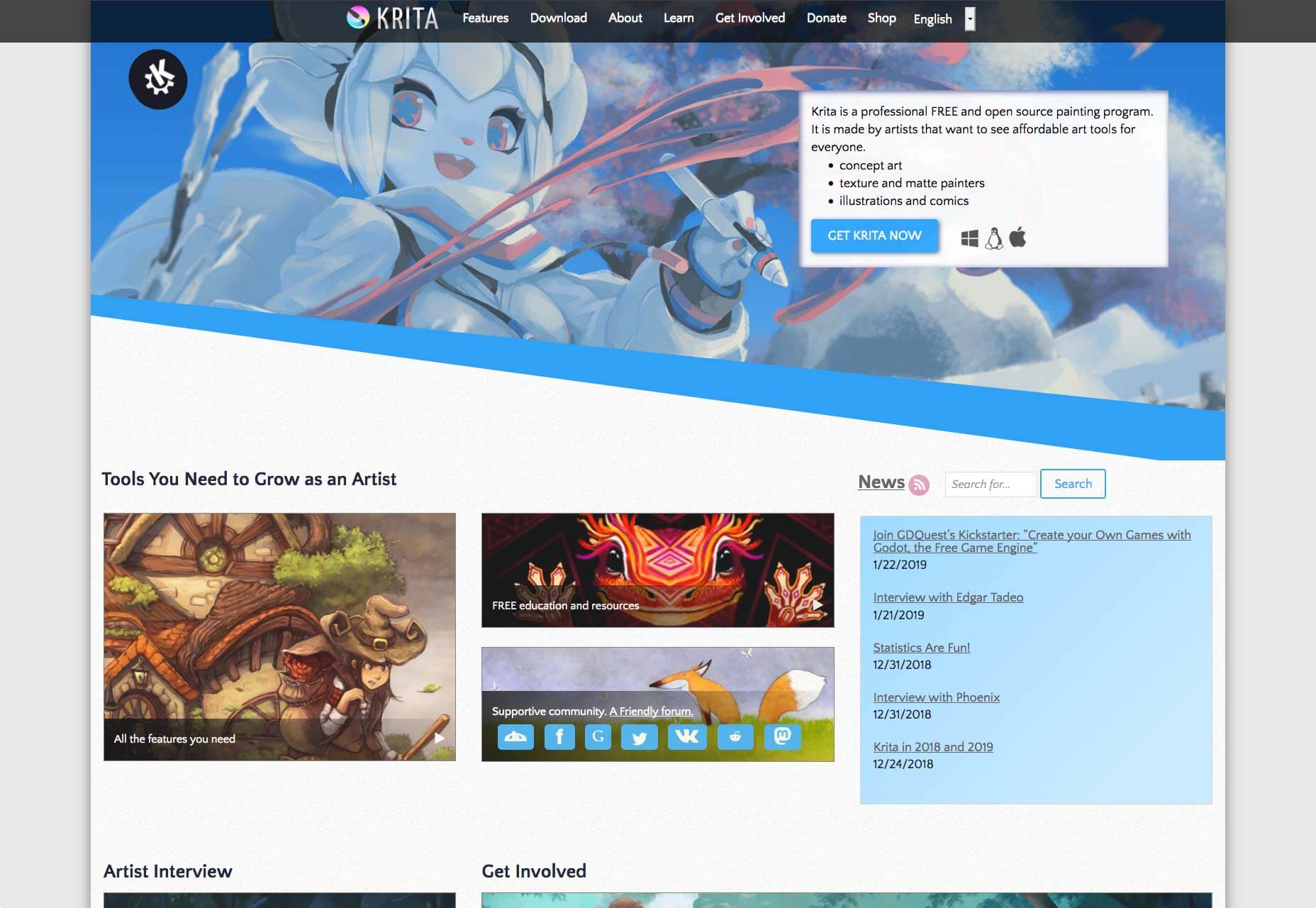
Task: Open the About menu item
Action: tap(625, 18)
